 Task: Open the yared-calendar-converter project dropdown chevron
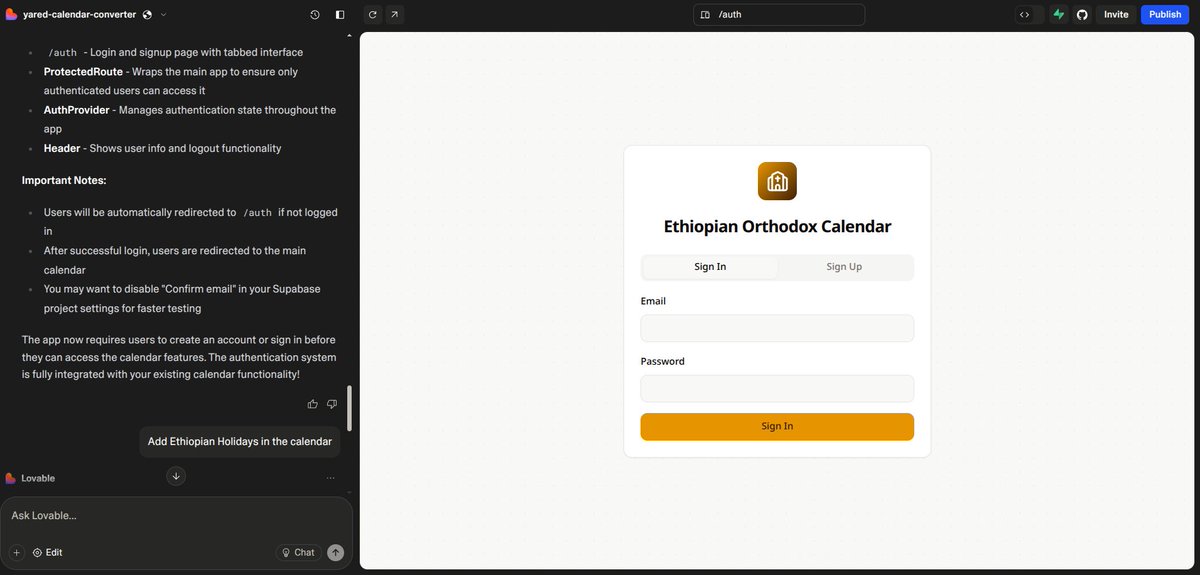pyautogui.click(x=164, y=15)
